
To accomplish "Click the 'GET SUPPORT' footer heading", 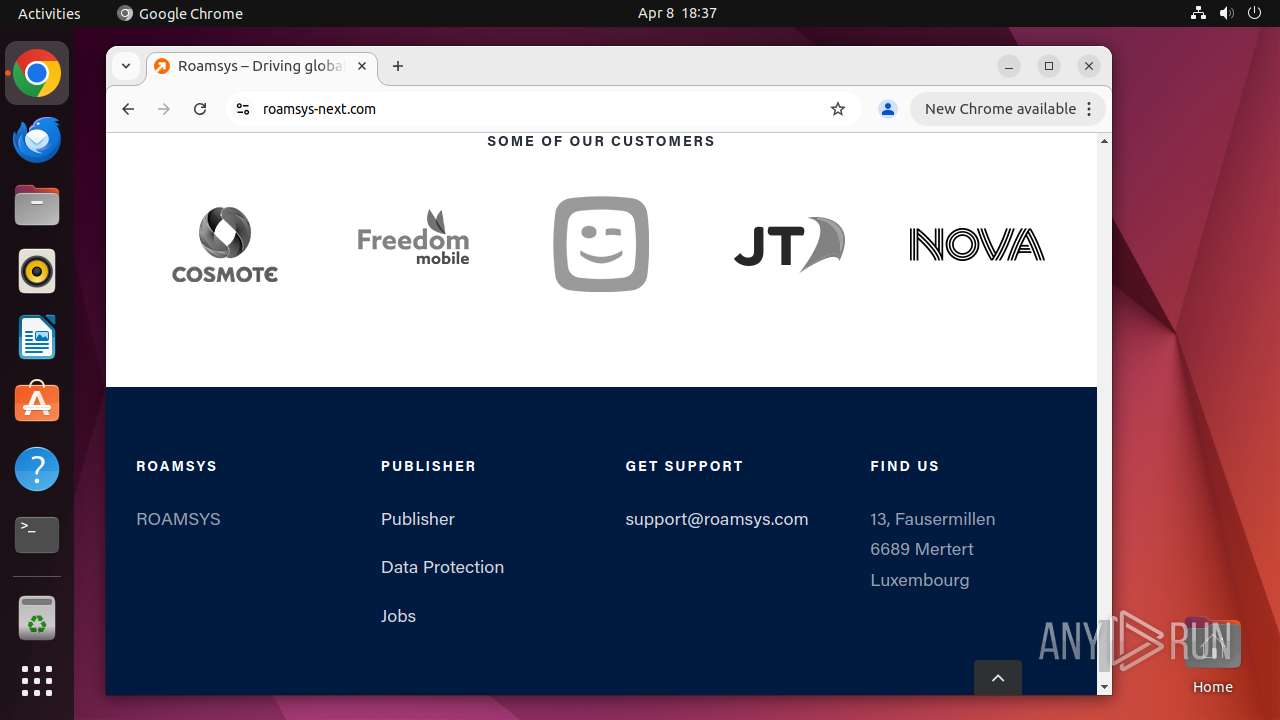I will (x=684, y=466).
